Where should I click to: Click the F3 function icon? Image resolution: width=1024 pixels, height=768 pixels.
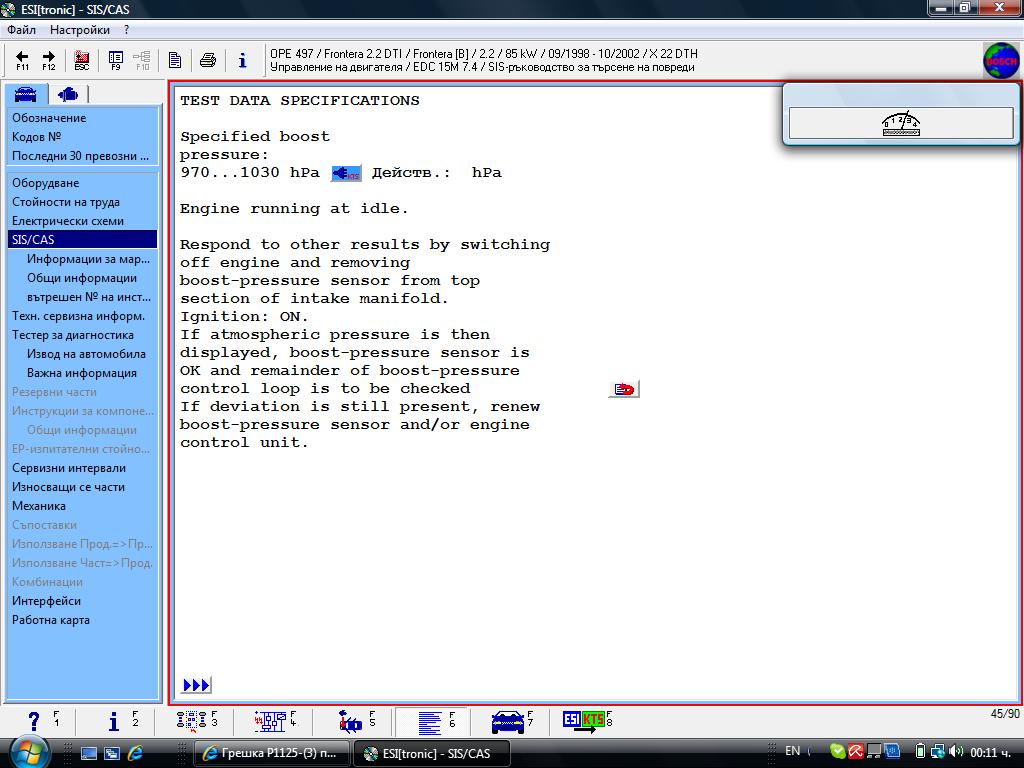tap(196, 721)
